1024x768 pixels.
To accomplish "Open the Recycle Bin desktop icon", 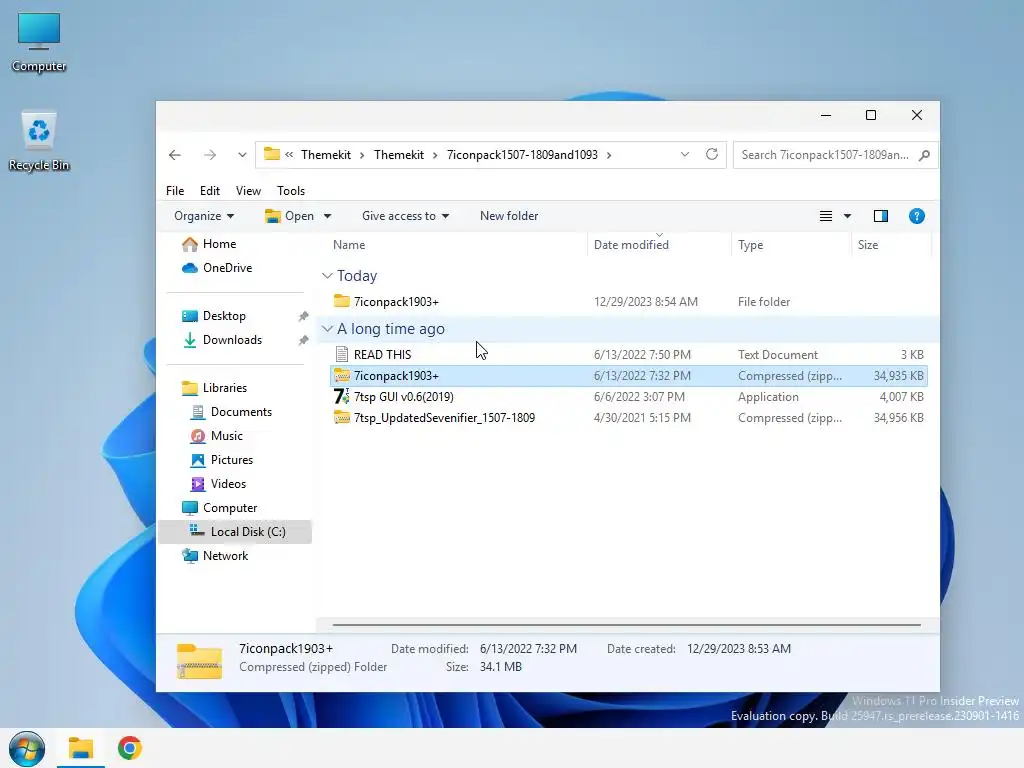I will 39,141.
